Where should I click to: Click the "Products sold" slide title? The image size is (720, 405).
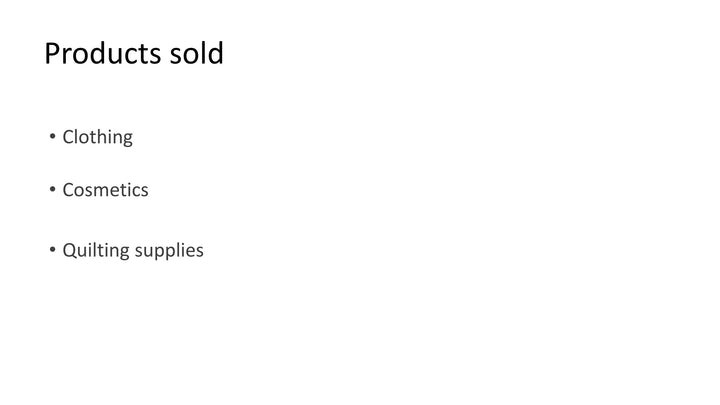(x=134, y=53)
